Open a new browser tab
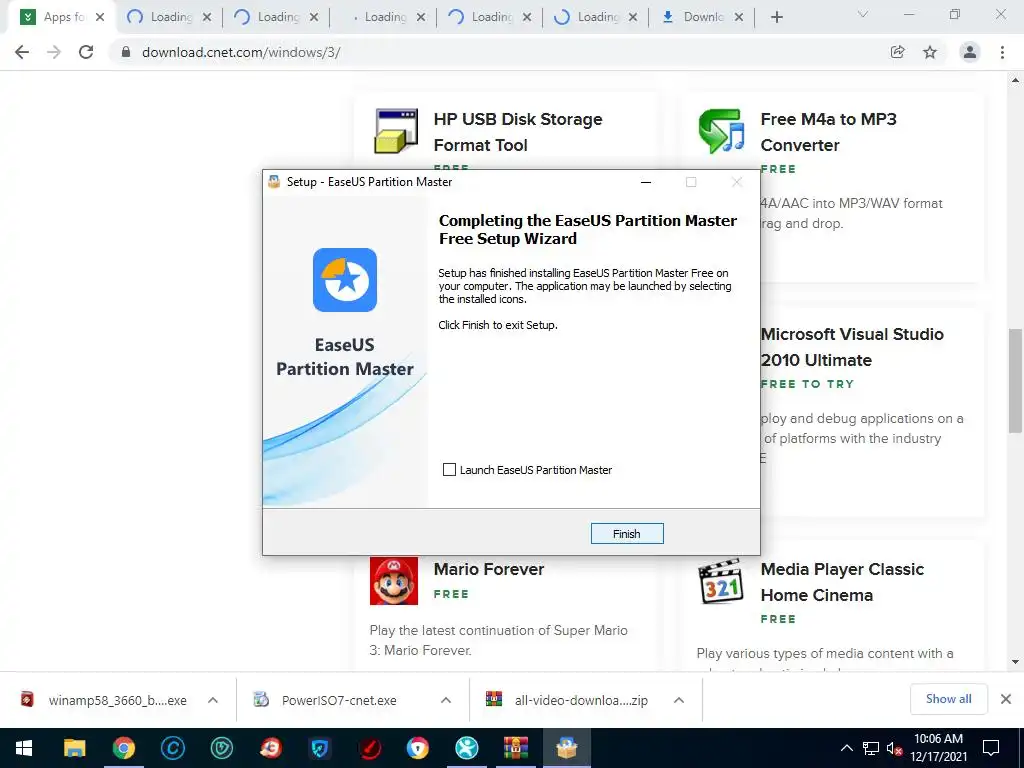 776,17
